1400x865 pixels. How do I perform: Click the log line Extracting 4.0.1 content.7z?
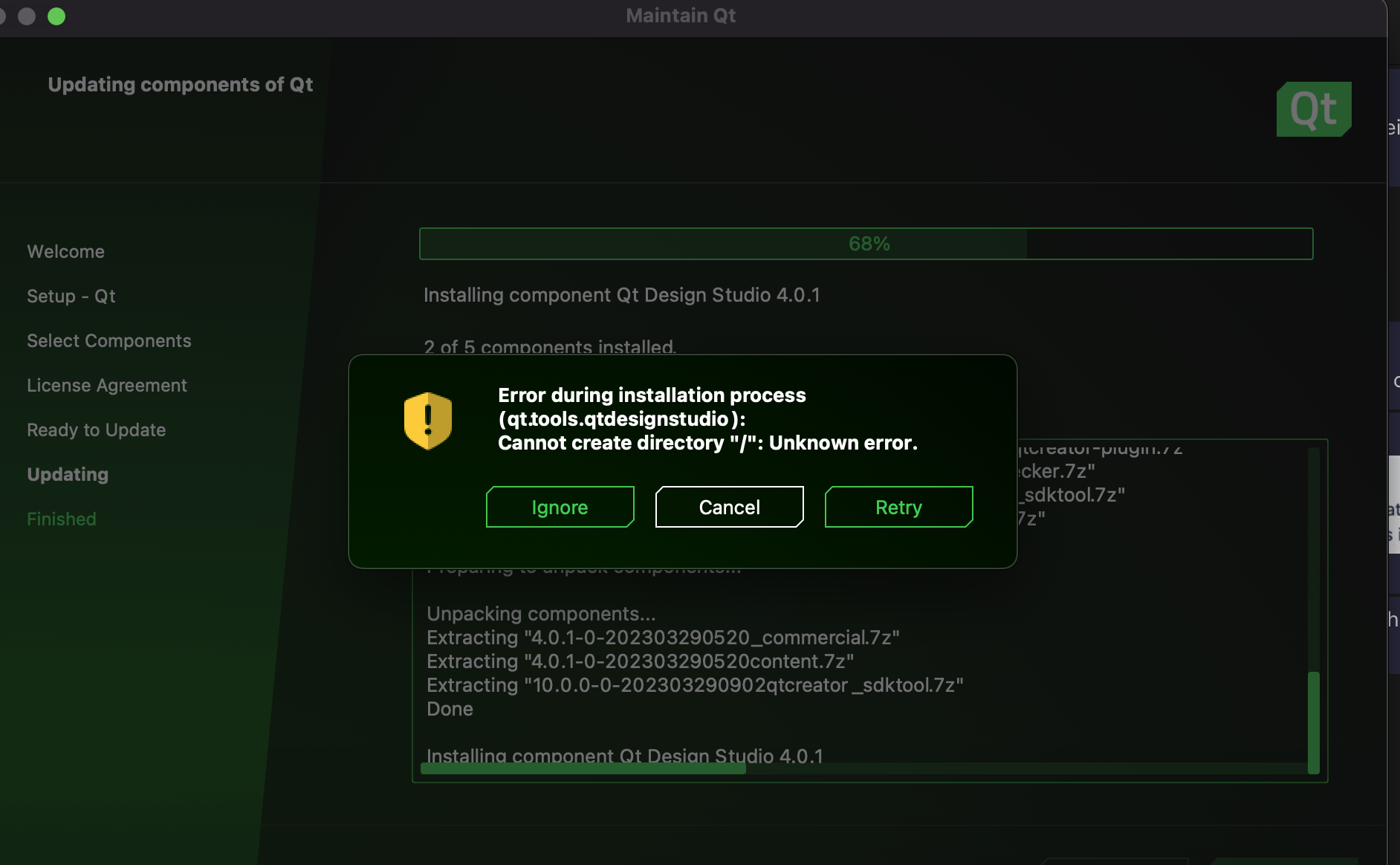(x=640, y=661)
